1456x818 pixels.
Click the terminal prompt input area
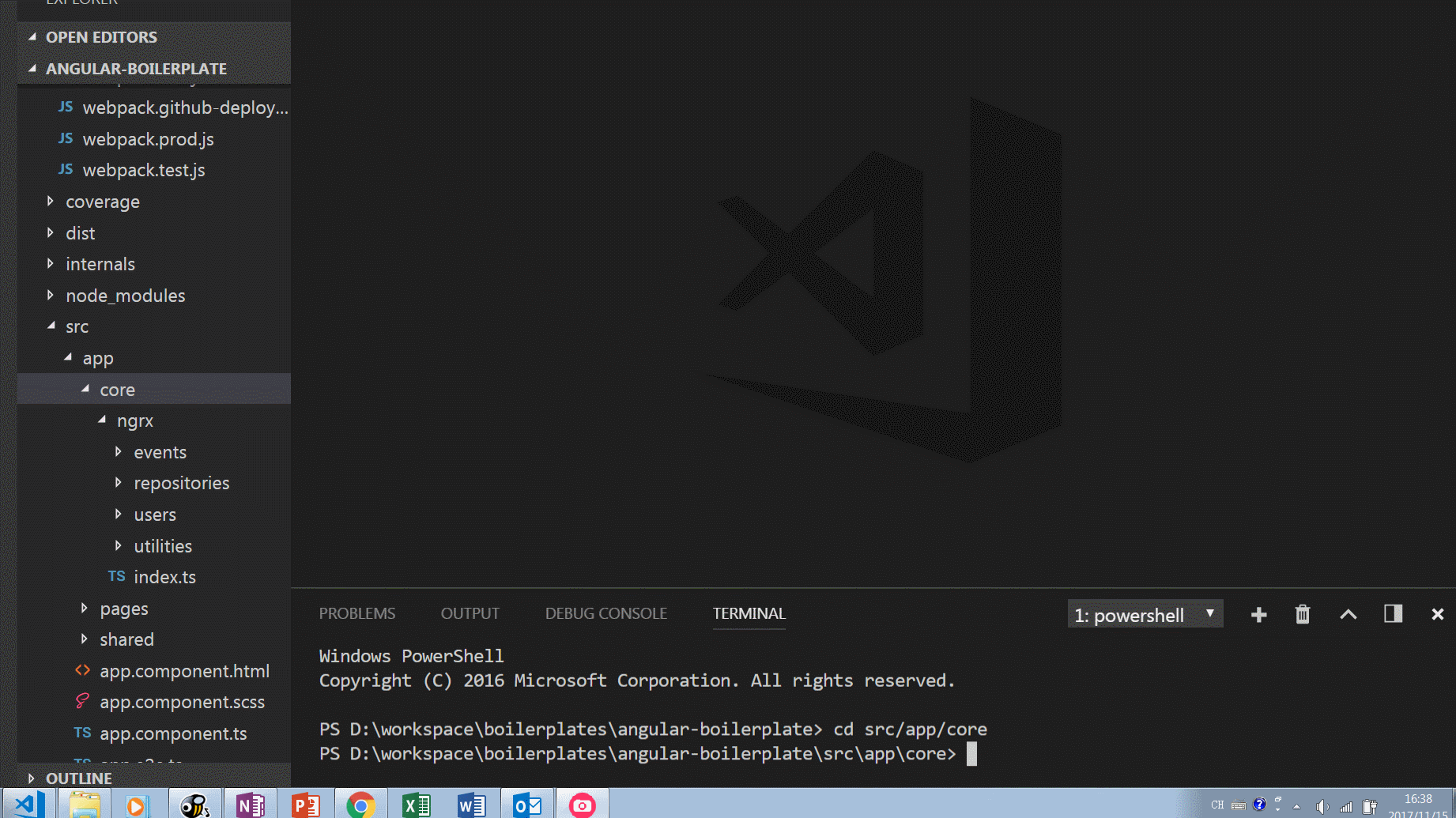tap(971, 754)
